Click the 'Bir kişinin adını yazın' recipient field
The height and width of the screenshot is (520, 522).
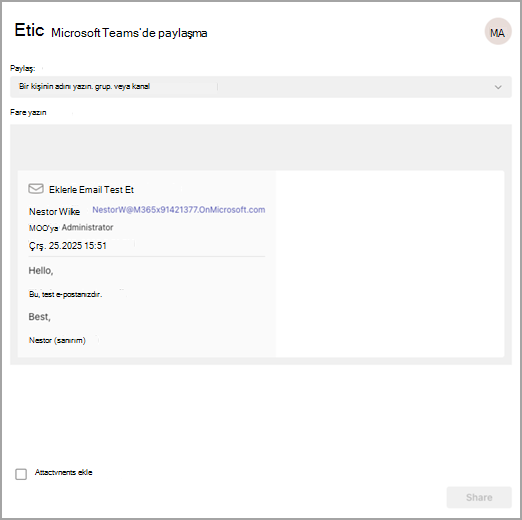coord(261,87)
